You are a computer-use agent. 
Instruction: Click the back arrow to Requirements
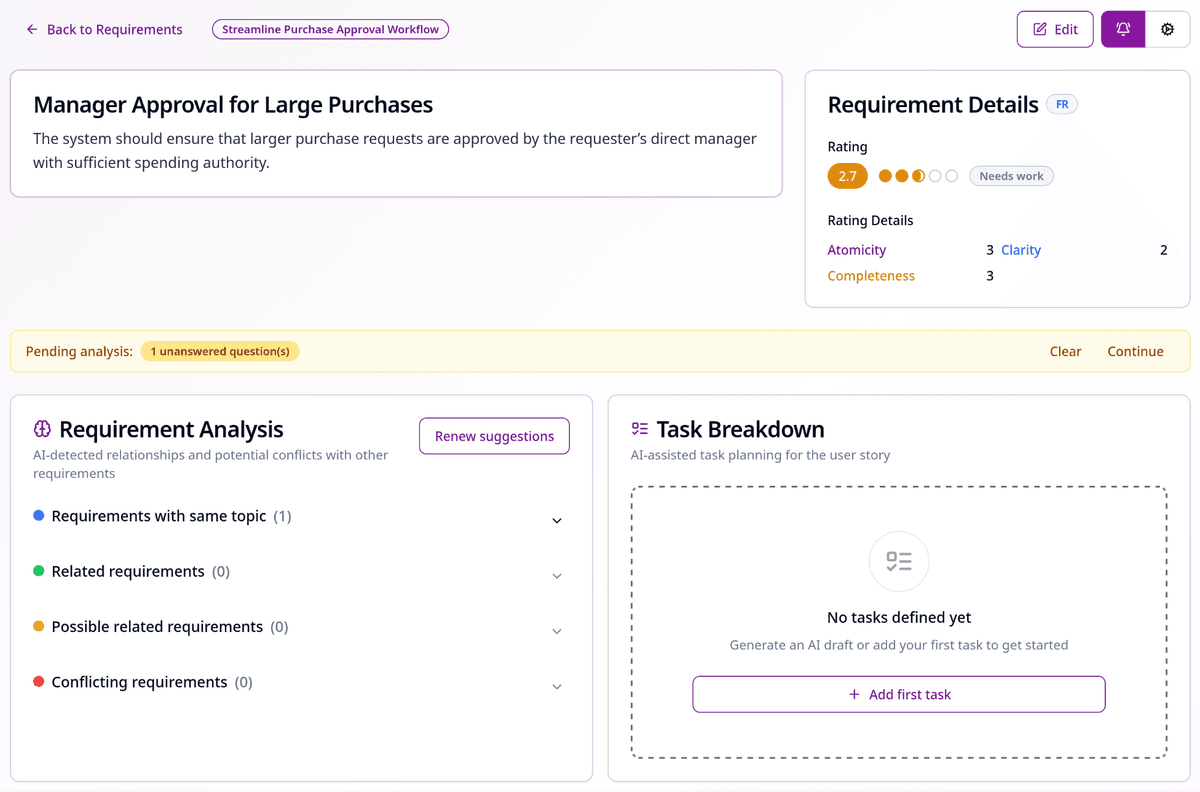tap(30, 29)
